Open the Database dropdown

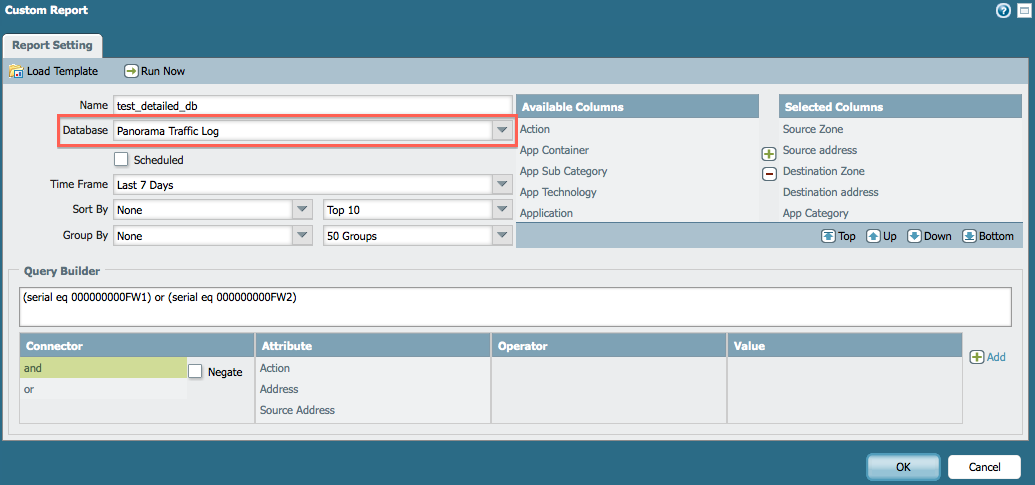coord(501,131)
